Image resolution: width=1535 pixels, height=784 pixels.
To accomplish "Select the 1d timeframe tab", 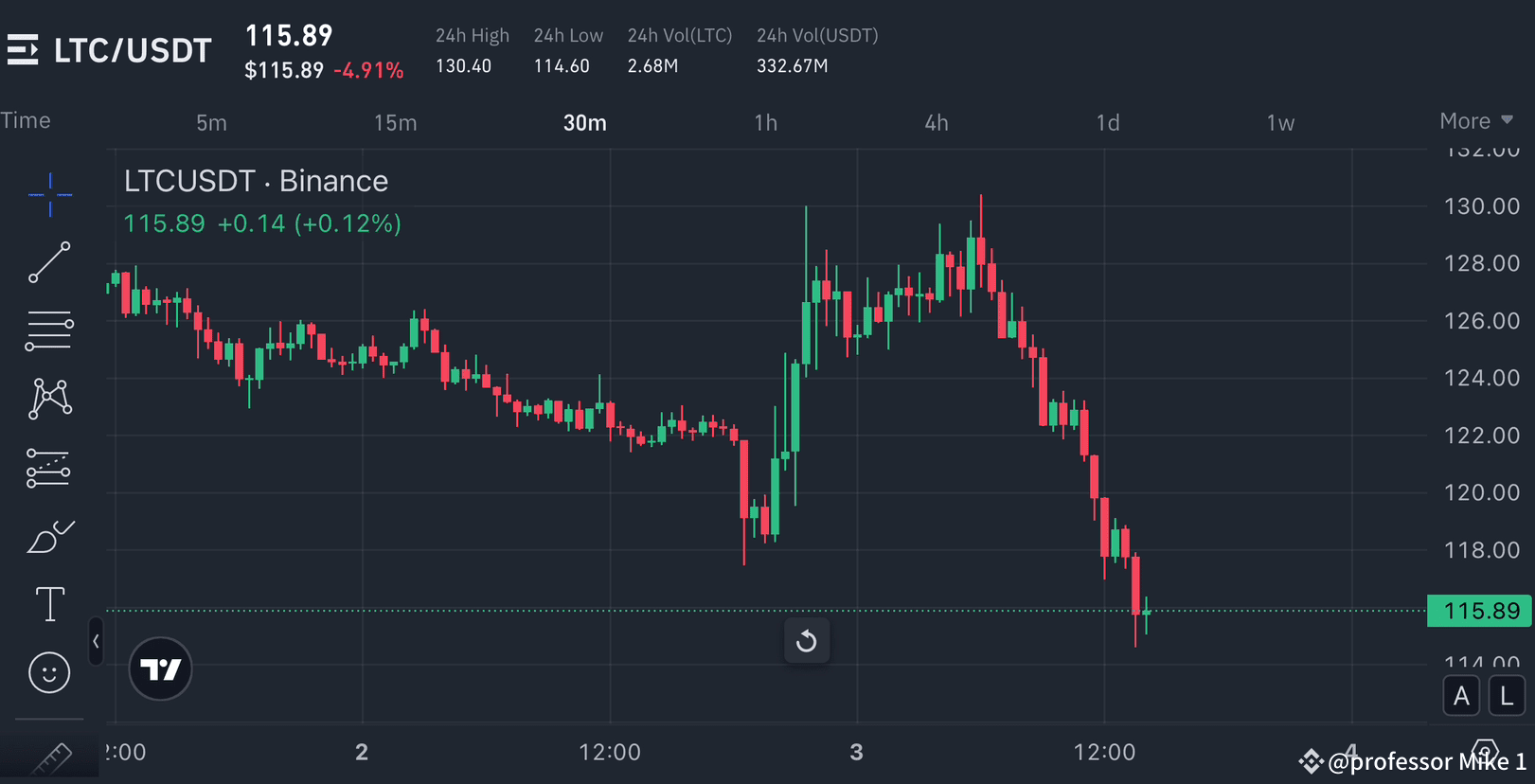I will point(1107,121).
